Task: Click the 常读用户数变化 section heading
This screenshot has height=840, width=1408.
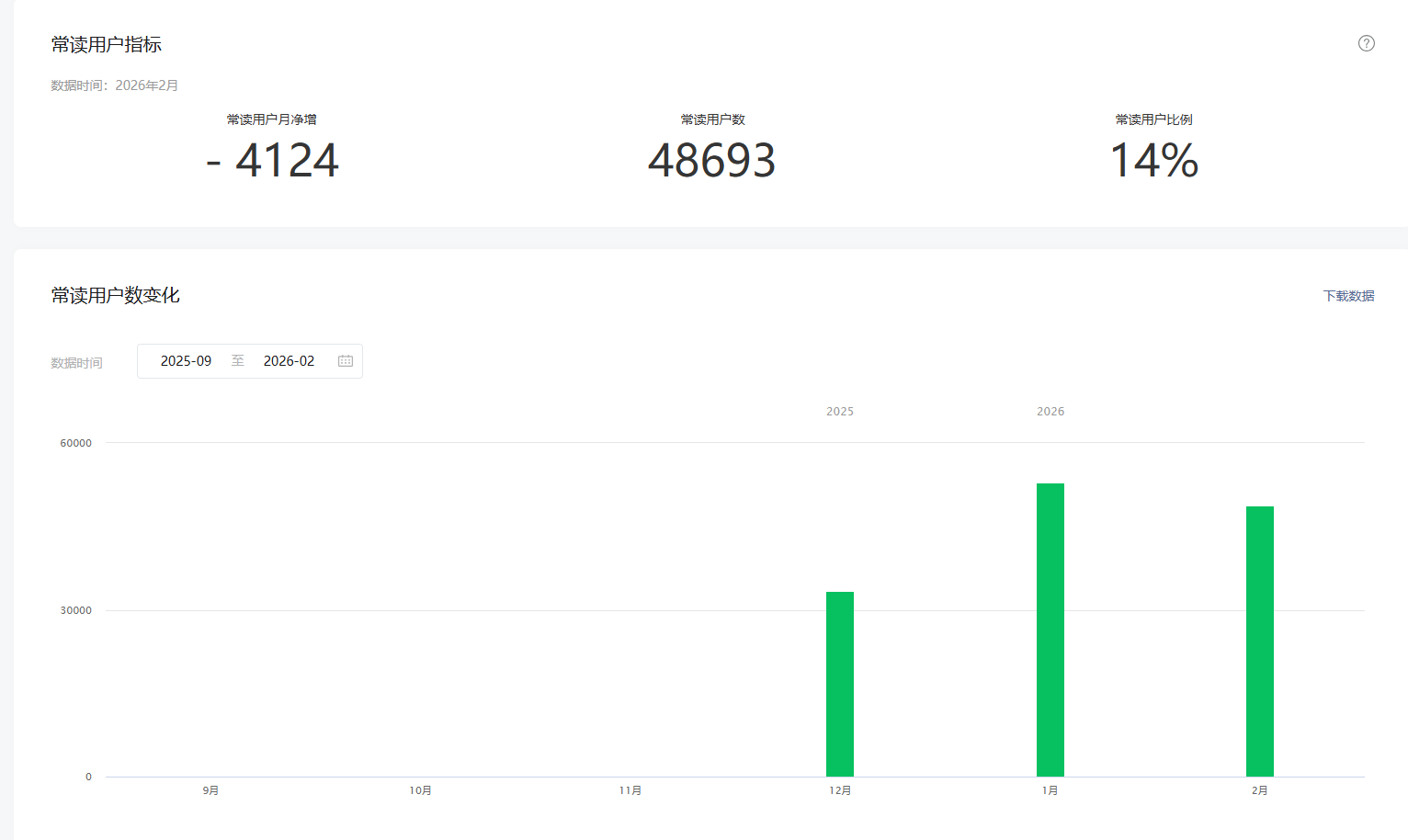Action: (116, 295)
